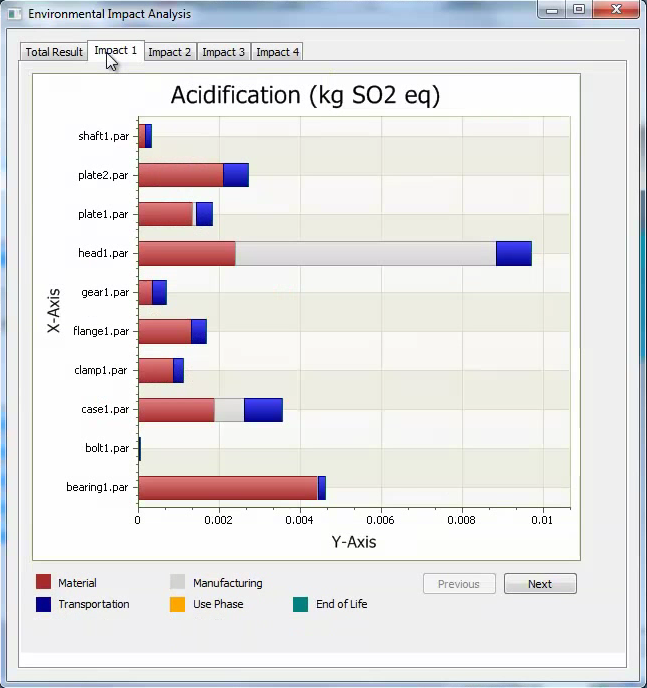The image size is (647, 688).
Task: Click the gray manufacturing segment of head1.par bar
Action: pyautogui.click(x=365, y=254)
